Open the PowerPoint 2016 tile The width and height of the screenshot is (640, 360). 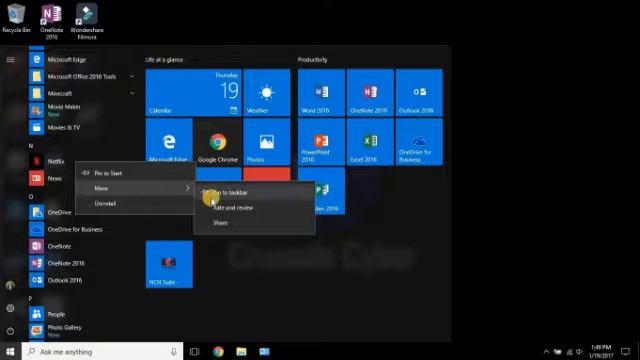click(x=321, y=142)
